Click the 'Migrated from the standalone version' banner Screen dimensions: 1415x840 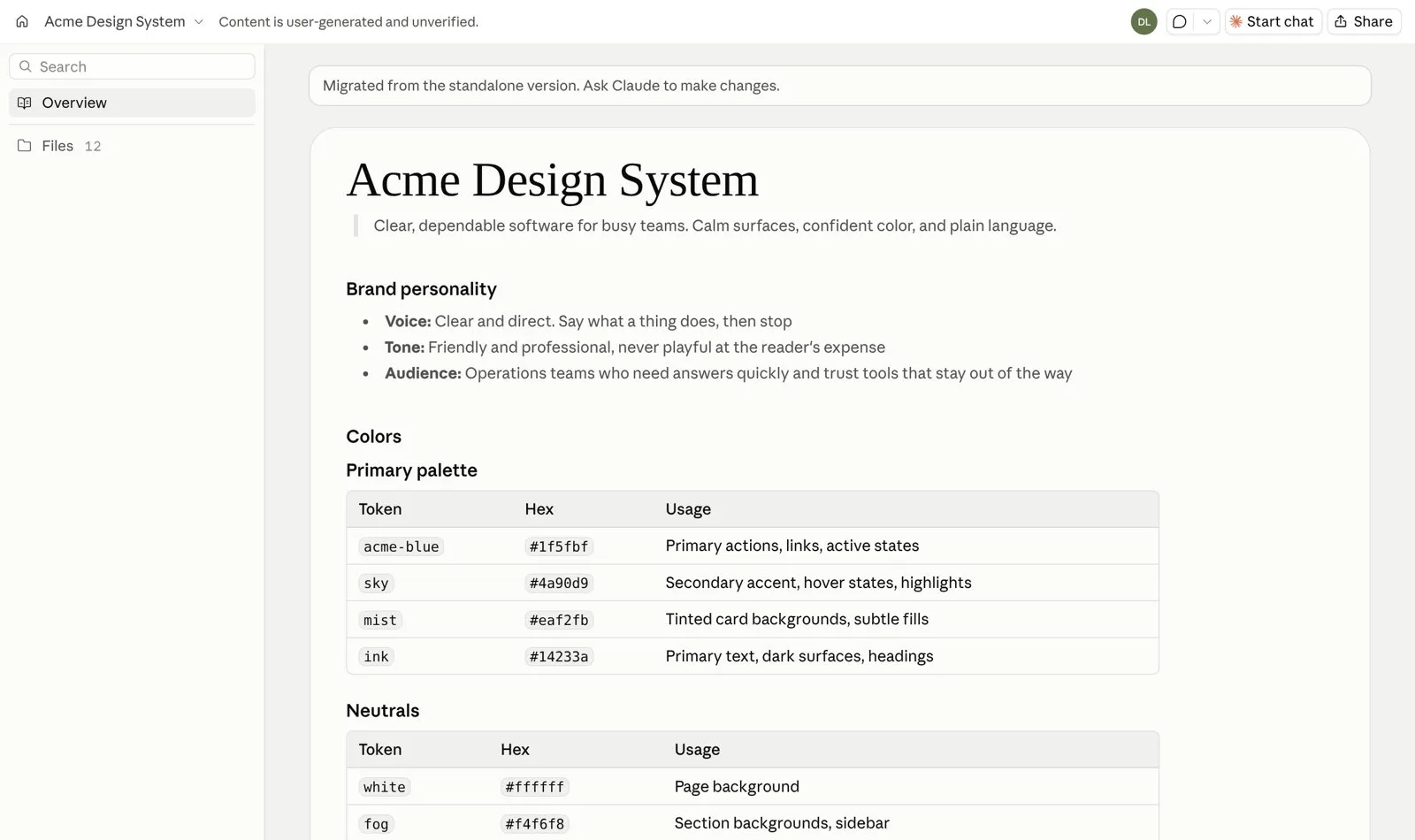839,86
